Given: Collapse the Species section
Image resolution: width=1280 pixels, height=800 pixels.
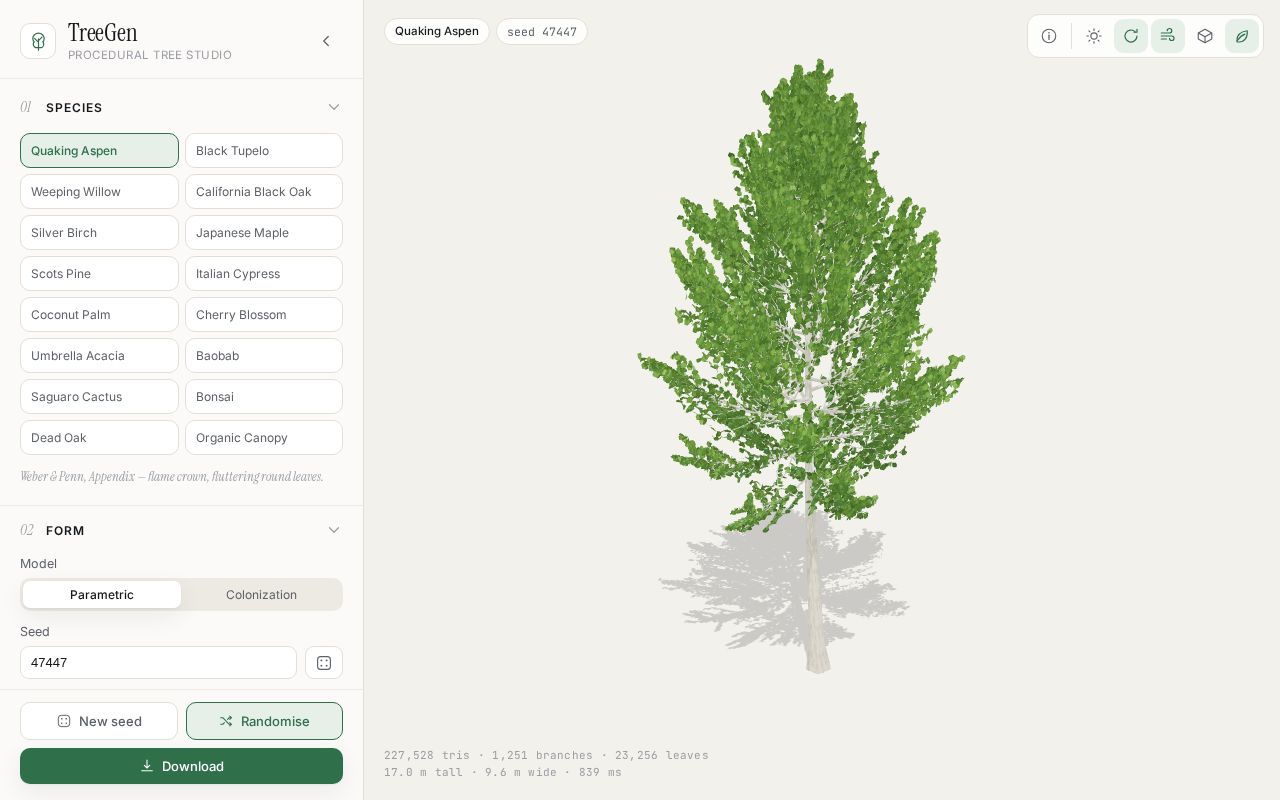Looking at the screenshot, I should click(334, 107).
